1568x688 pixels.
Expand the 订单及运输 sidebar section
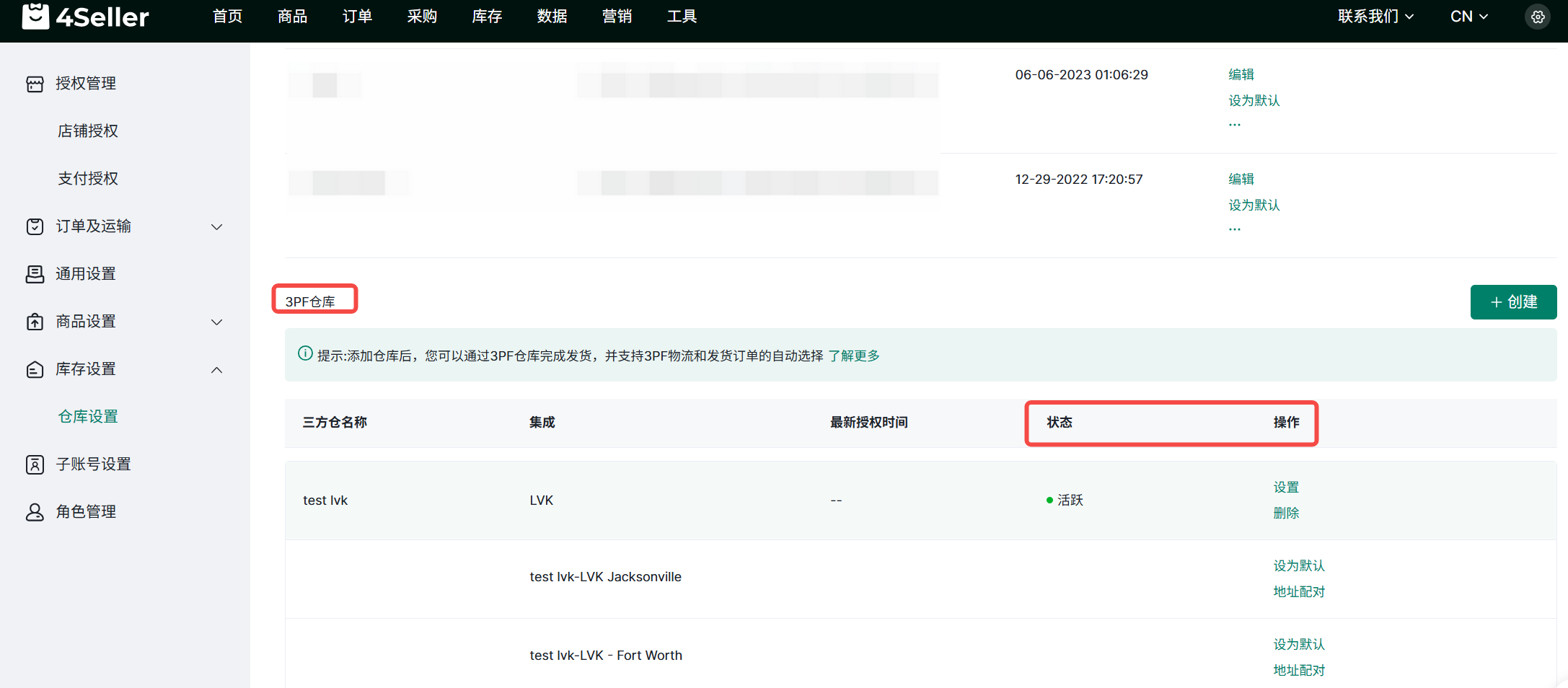pyautogui.click(x=216, y=226)
